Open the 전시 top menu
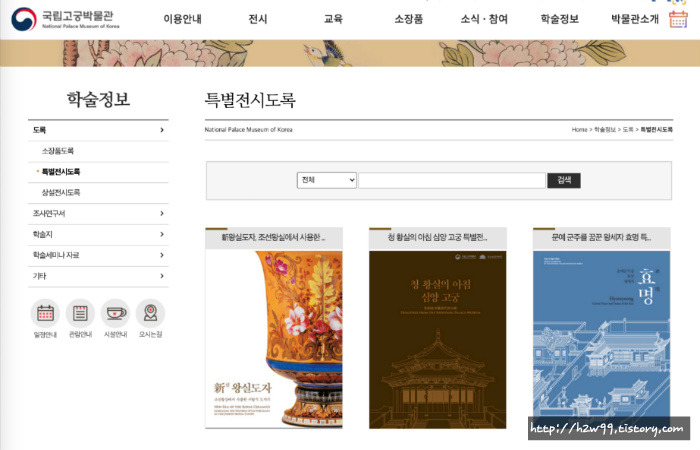The image size is (700, 450). (258, 19)
